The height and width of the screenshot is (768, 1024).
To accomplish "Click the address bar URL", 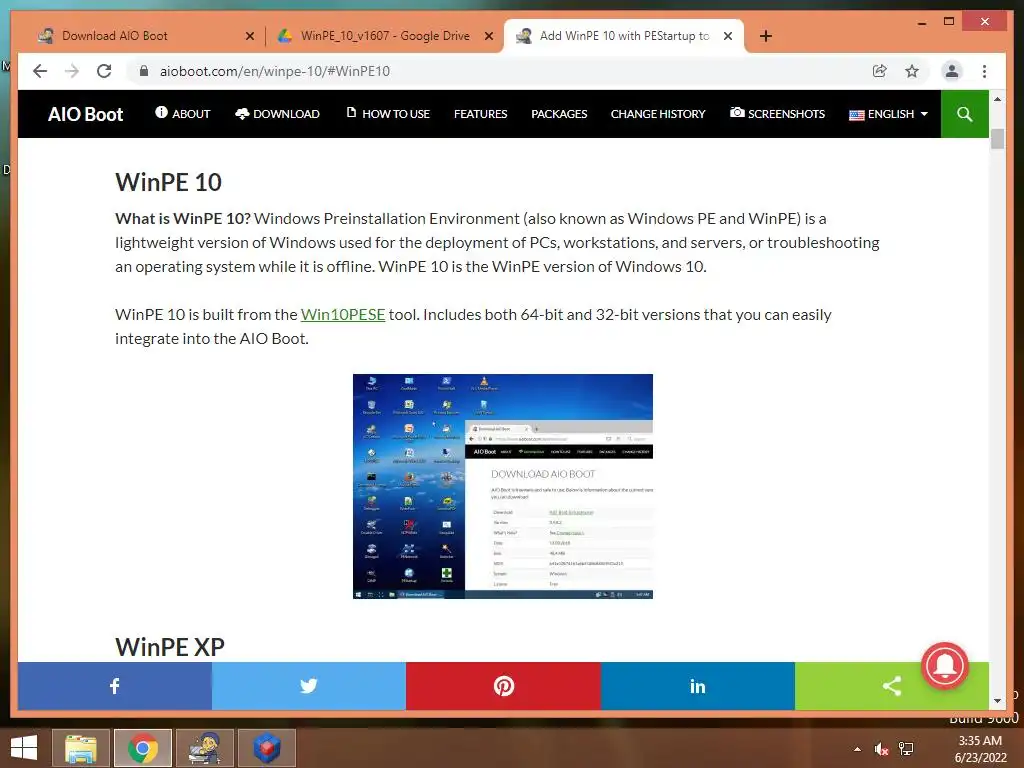I will coord(274,71).
